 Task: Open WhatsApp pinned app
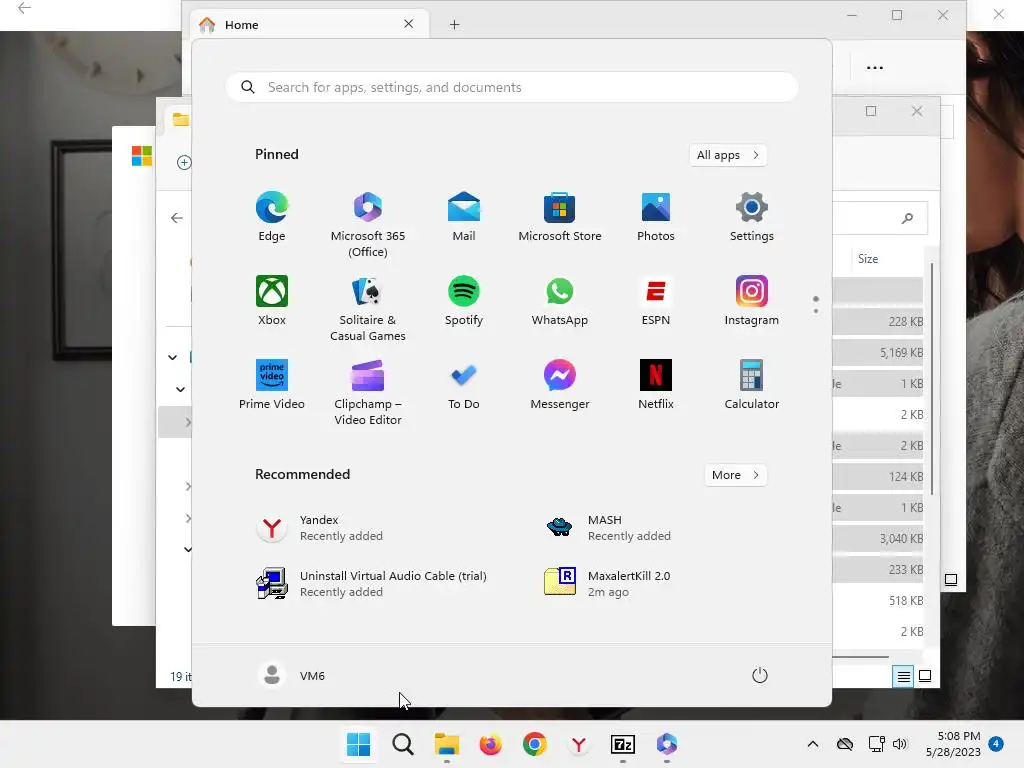(560, 300)
